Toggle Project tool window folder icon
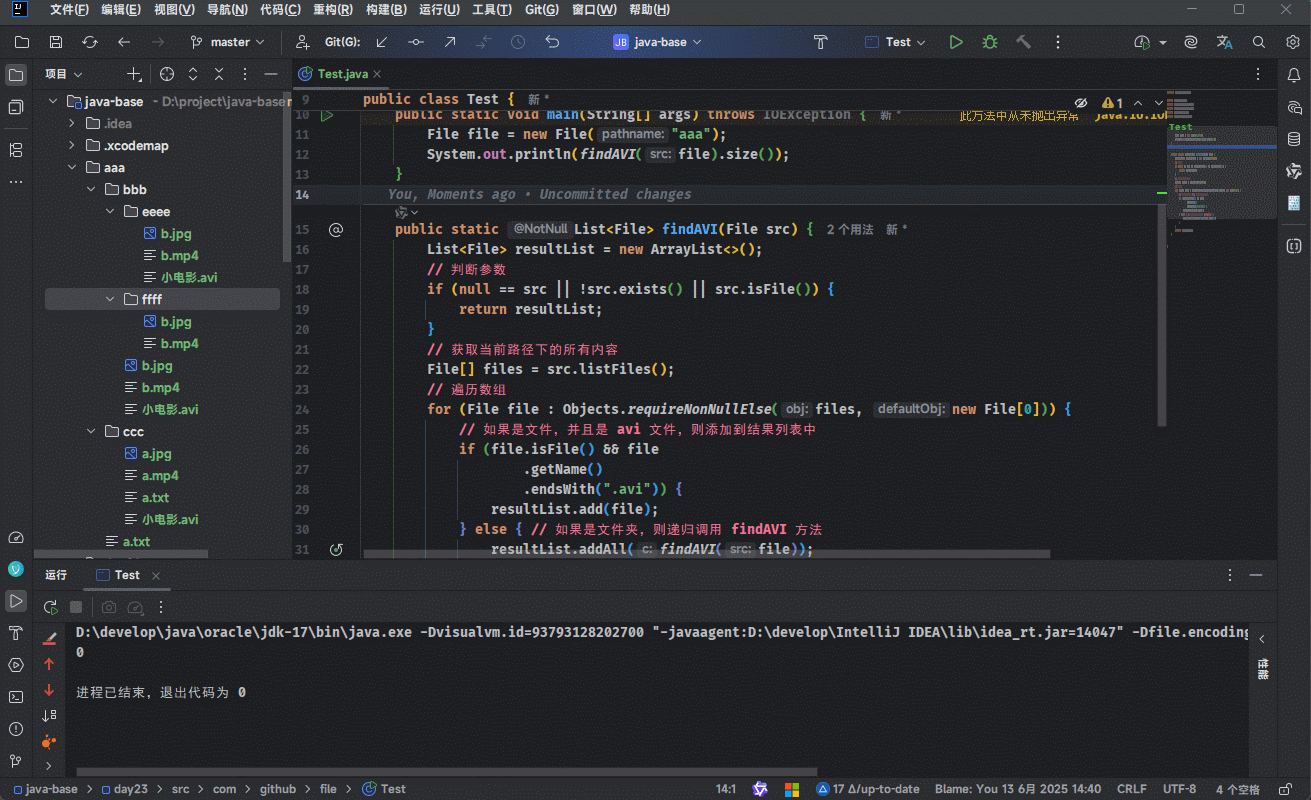 pyautogui.click(x=16, y=75)
